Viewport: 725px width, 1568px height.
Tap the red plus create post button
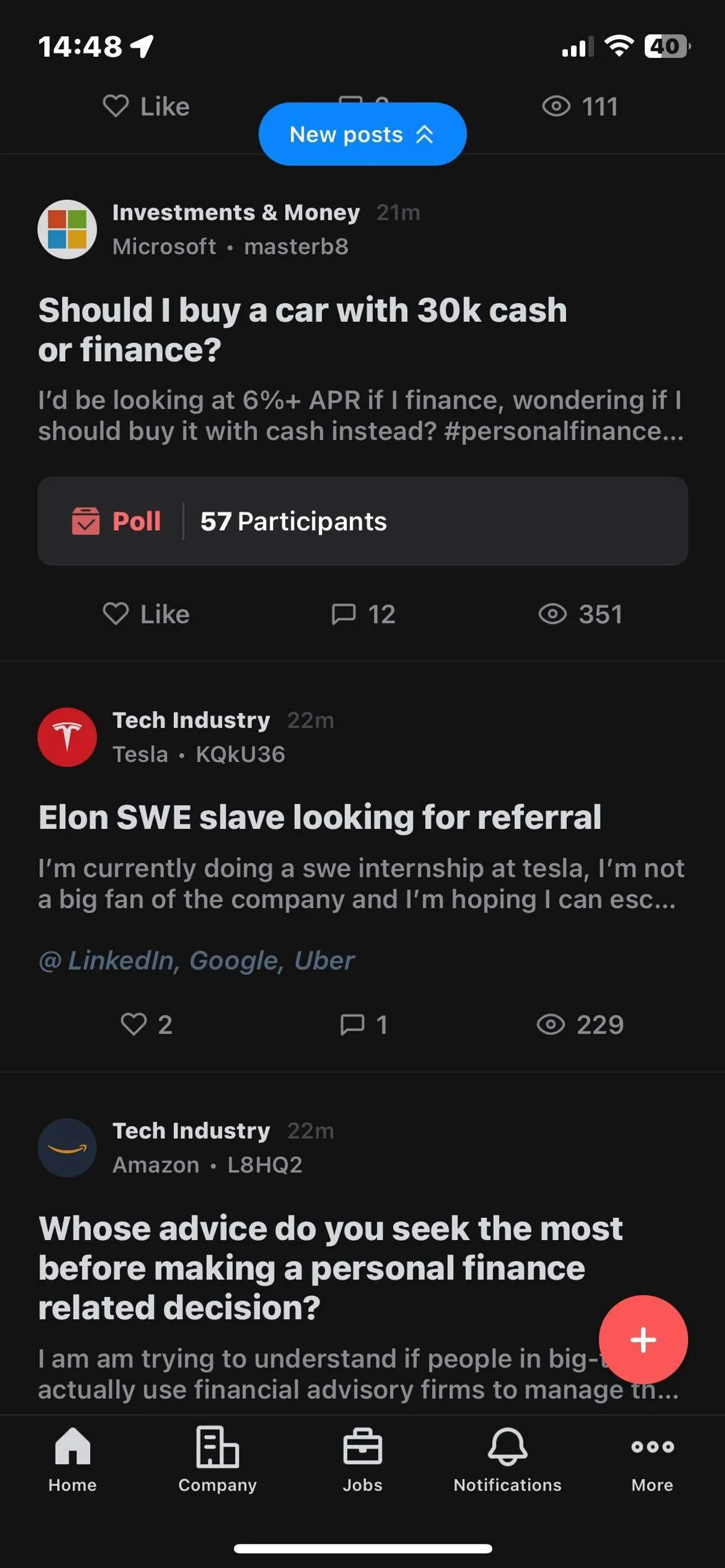tap(643, 1339)
